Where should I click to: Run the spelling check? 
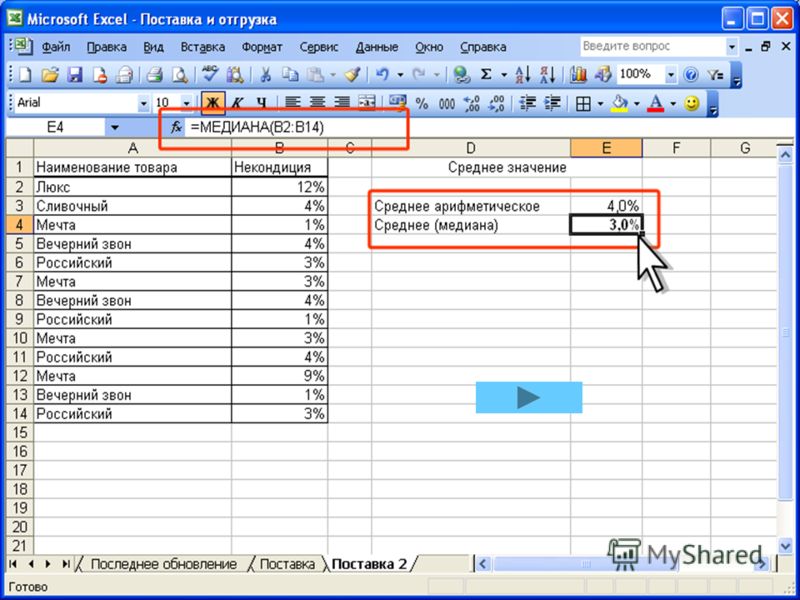[x=209, y=75]
